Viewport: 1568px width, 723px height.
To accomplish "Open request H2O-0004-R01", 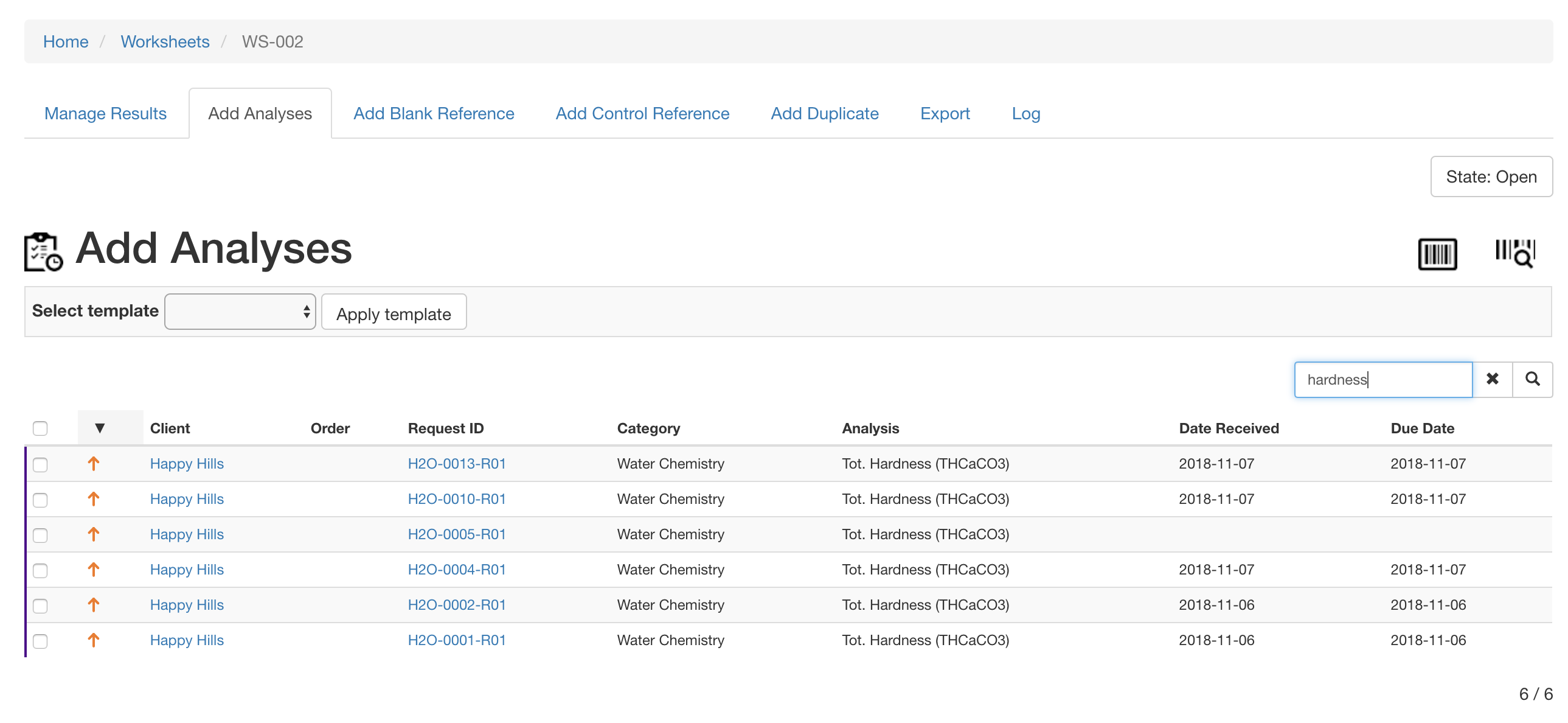I will [x=457, y=570].
